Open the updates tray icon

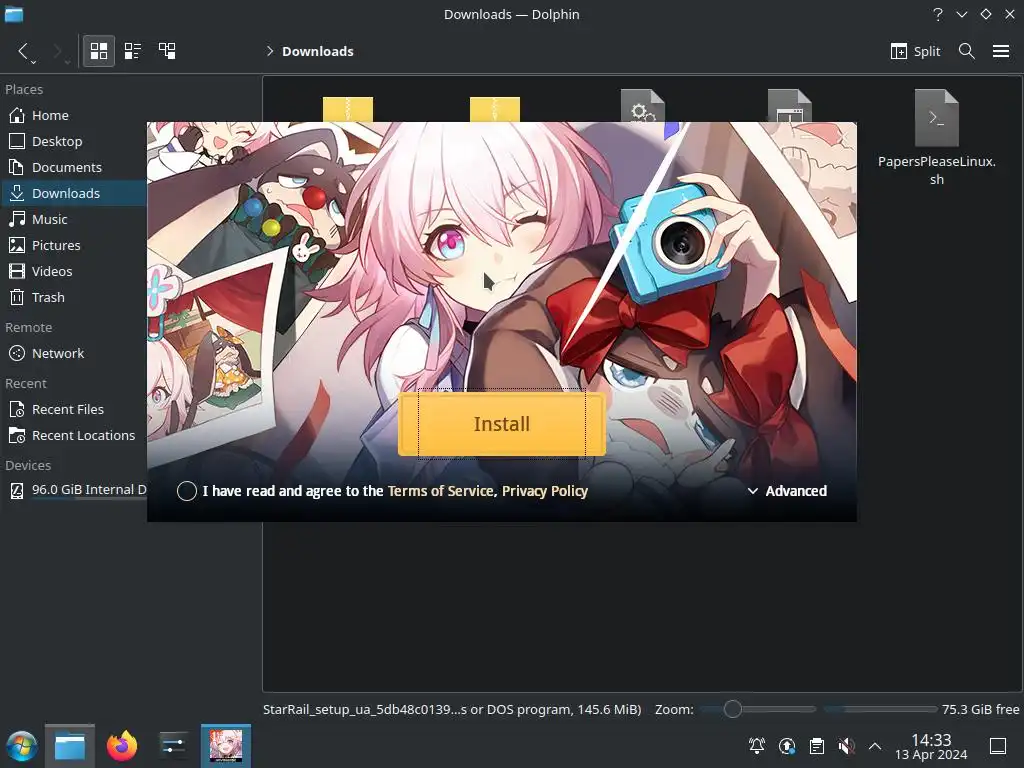click(x=787, y=746)
